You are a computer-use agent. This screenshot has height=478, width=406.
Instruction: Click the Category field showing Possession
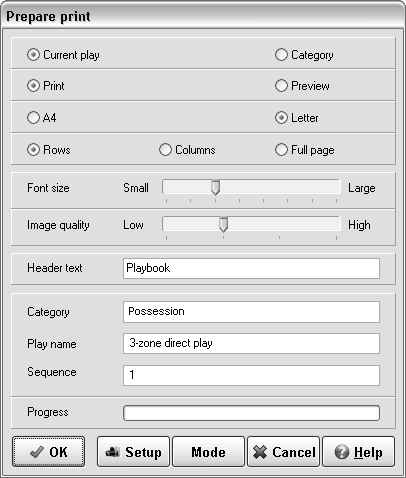251,312
